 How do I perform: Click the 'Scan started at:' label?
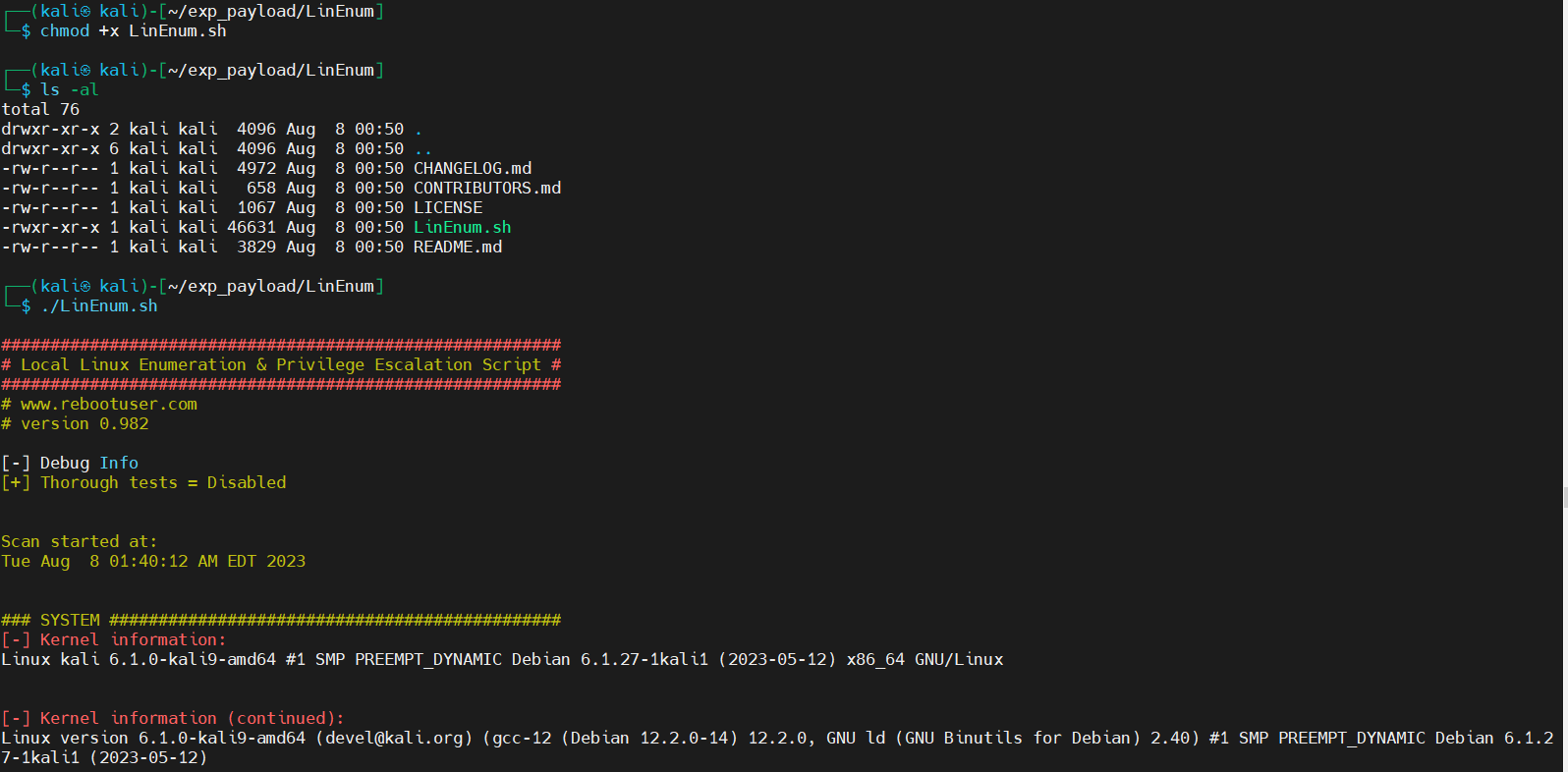pos(79,541)
